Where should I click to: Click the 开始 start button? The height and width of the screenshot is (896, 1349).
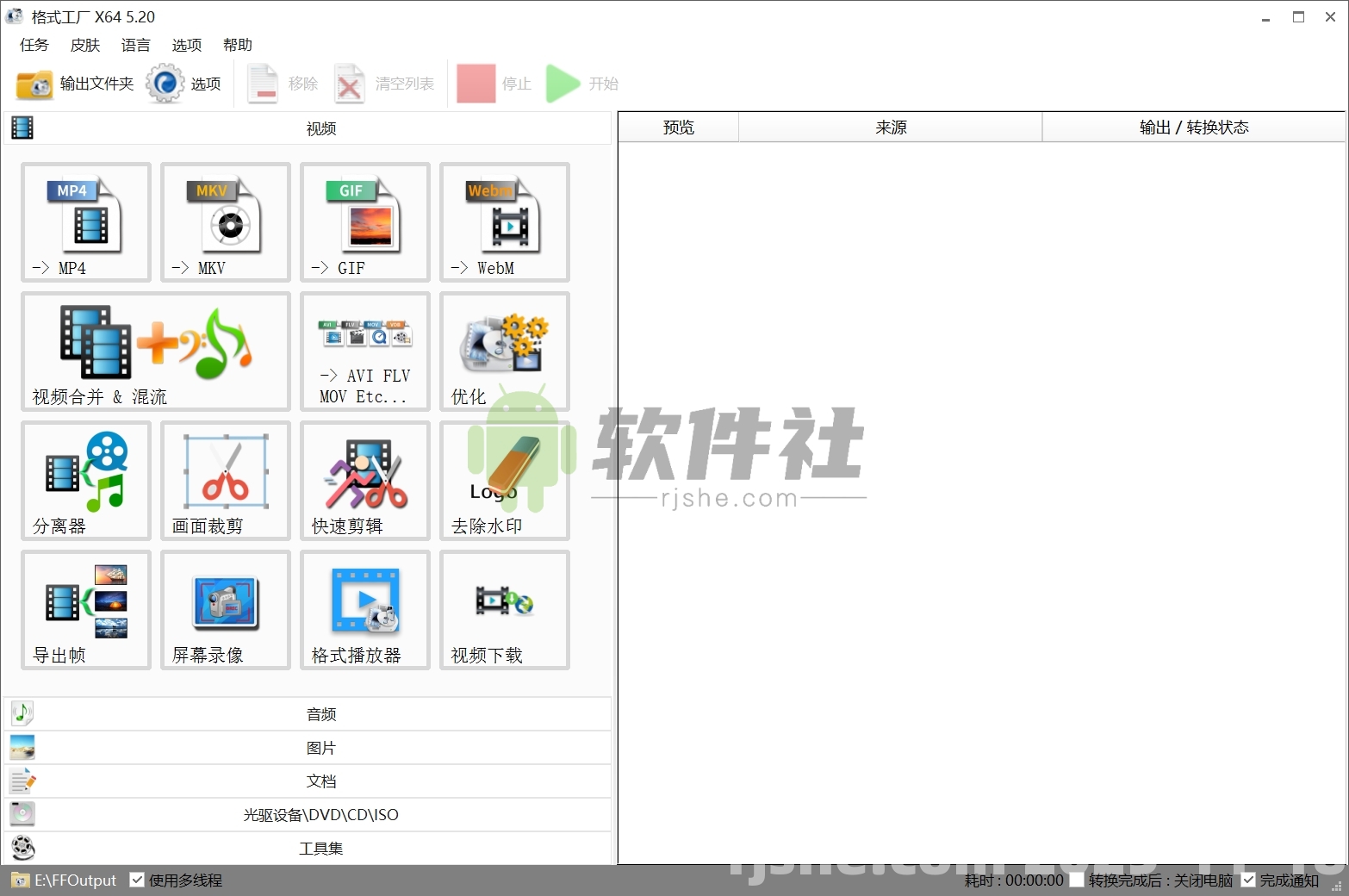[x=582, y=84]
